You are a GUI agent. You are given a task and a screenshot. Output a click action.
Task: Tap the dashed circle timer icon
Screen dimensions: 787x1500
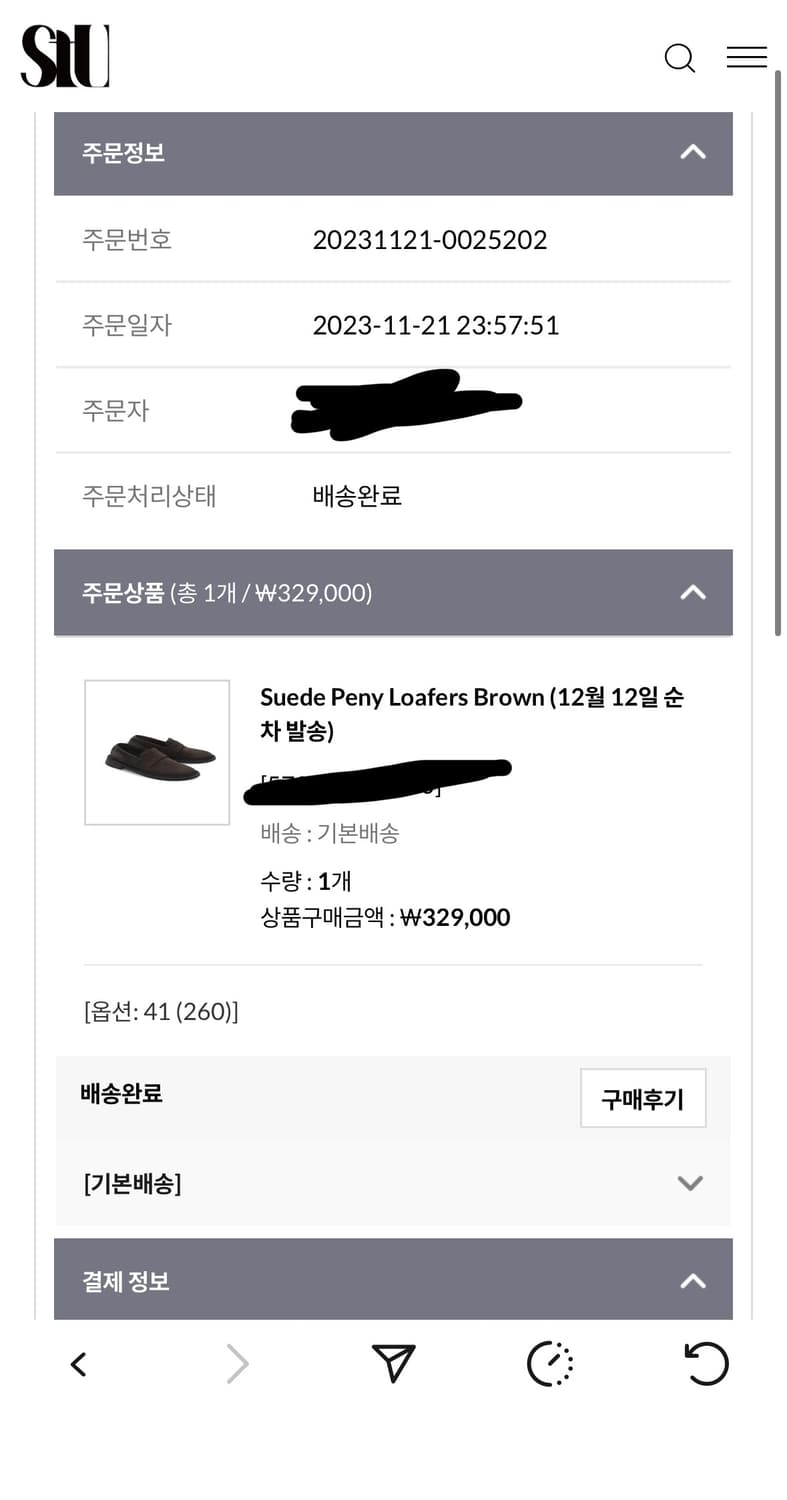click(549, 1364)
